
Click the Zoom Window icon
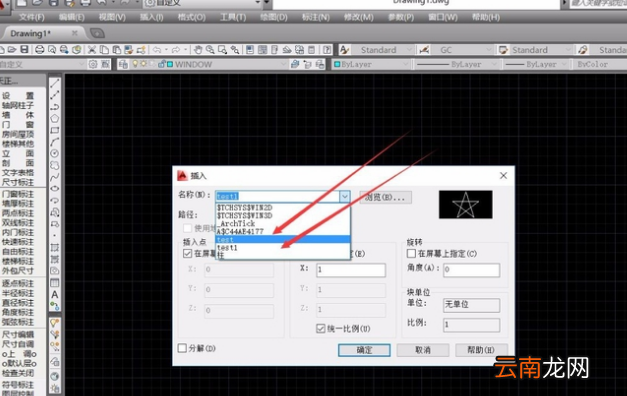click(x=222, y=50)
